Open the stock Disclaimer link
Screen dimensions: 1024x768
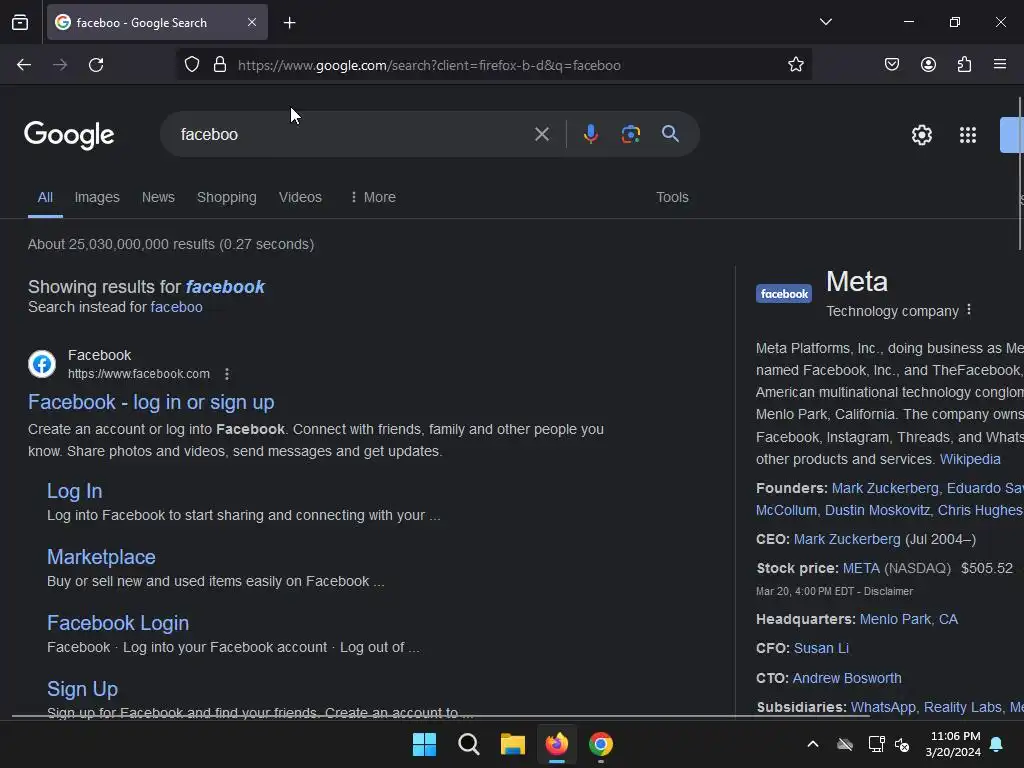(x=888, y=591)
